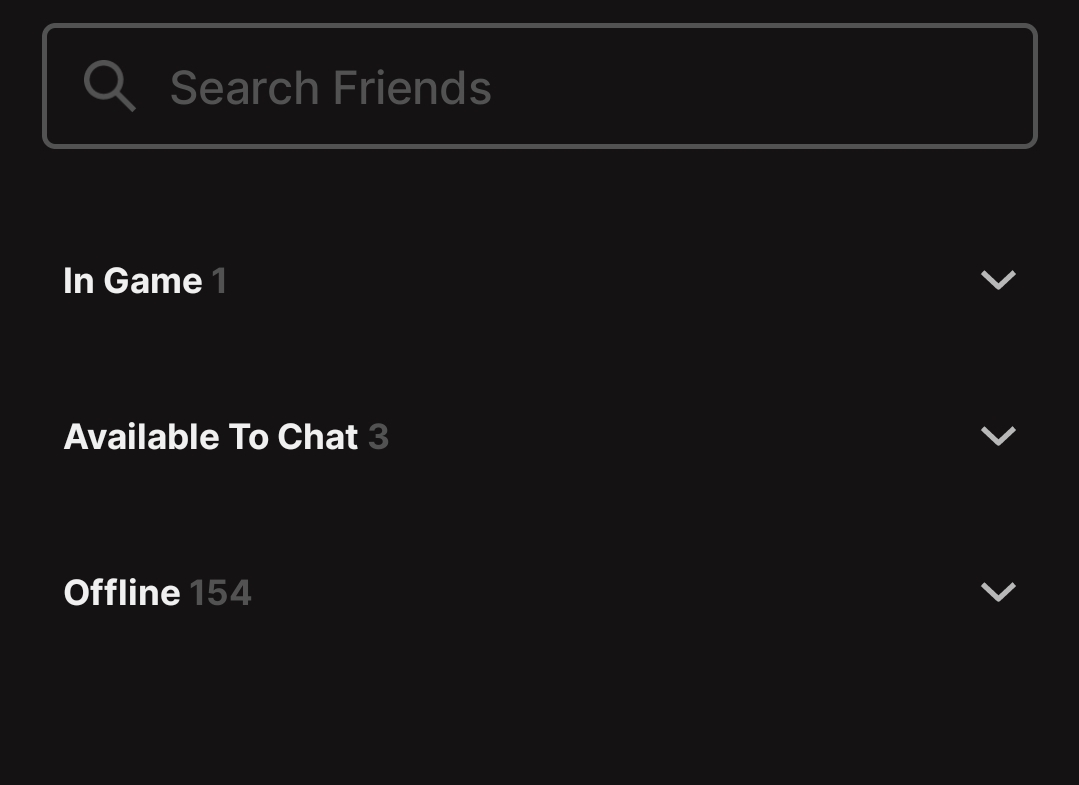
Task: Toggle the Available To Chat list open
Action: (x=998, y=436)
